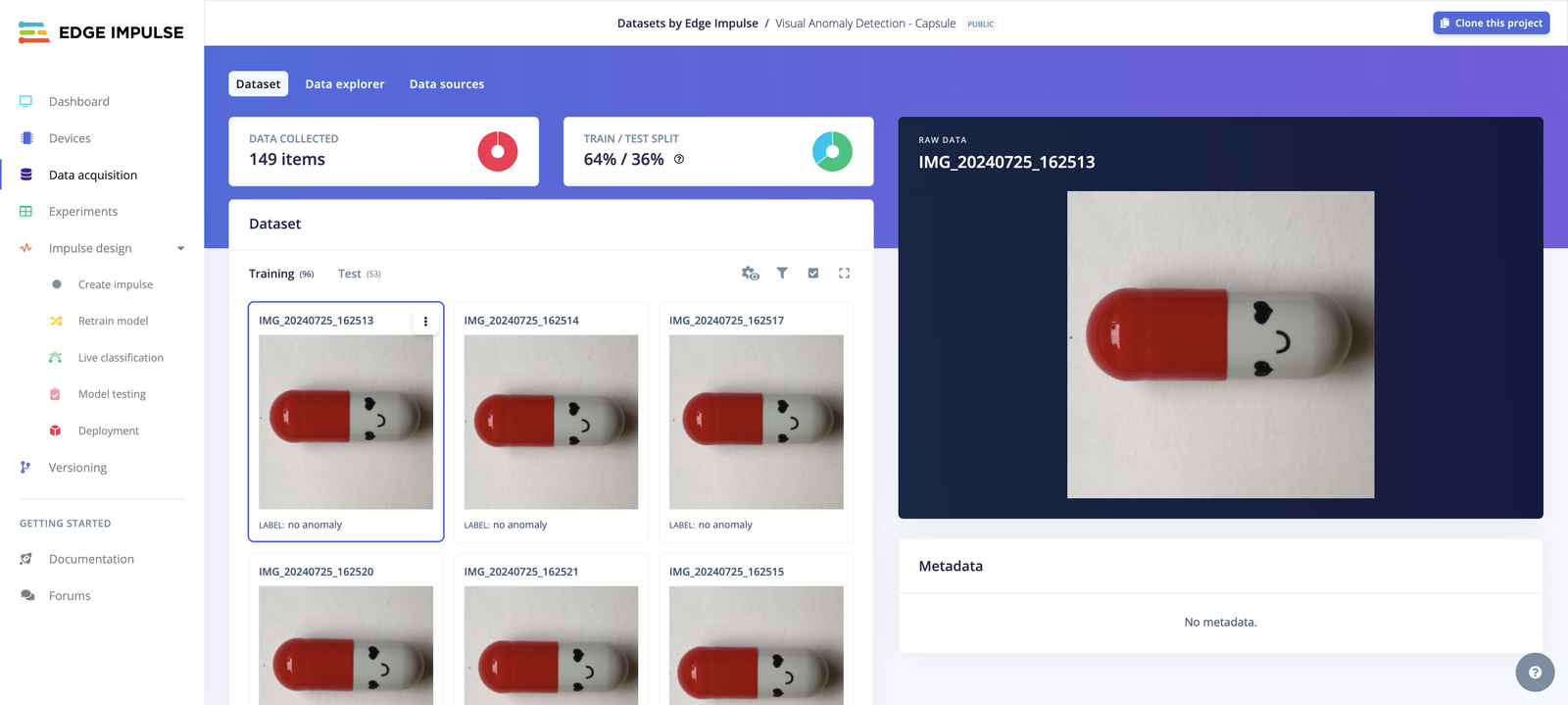Open Create impulse page
Screen dimensions: 1568x705
pyautogui.click(x=116, y=284)
